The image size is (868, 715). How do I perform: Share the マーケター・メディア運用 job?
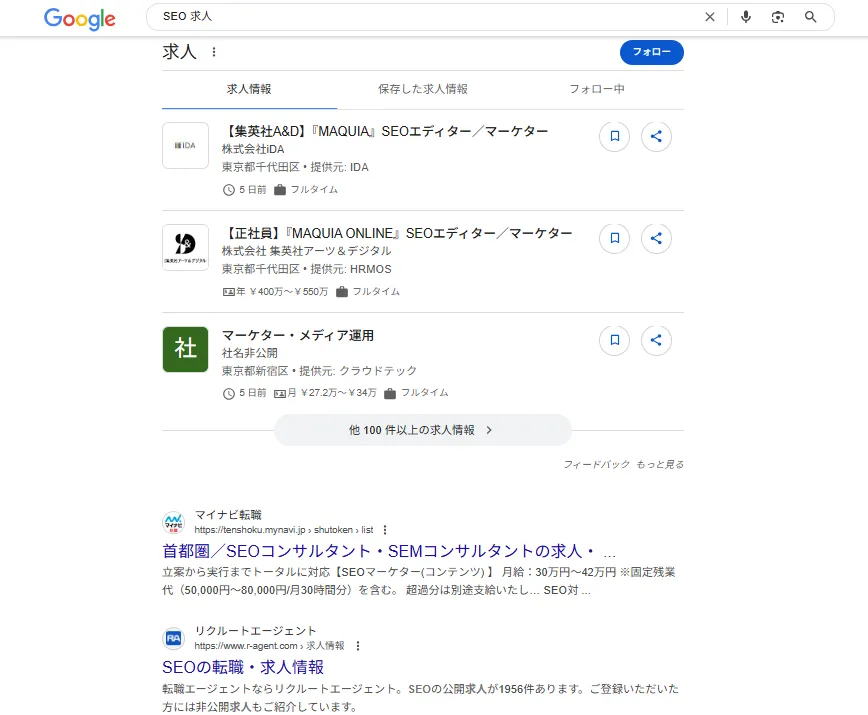pyautogui.click(x=656, y=340)
